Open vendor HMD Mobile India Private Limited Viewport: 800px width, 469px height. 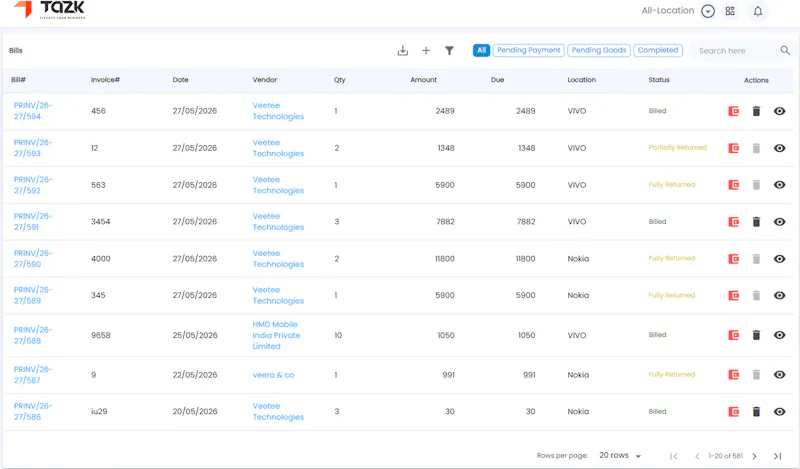tap(276, 335)
